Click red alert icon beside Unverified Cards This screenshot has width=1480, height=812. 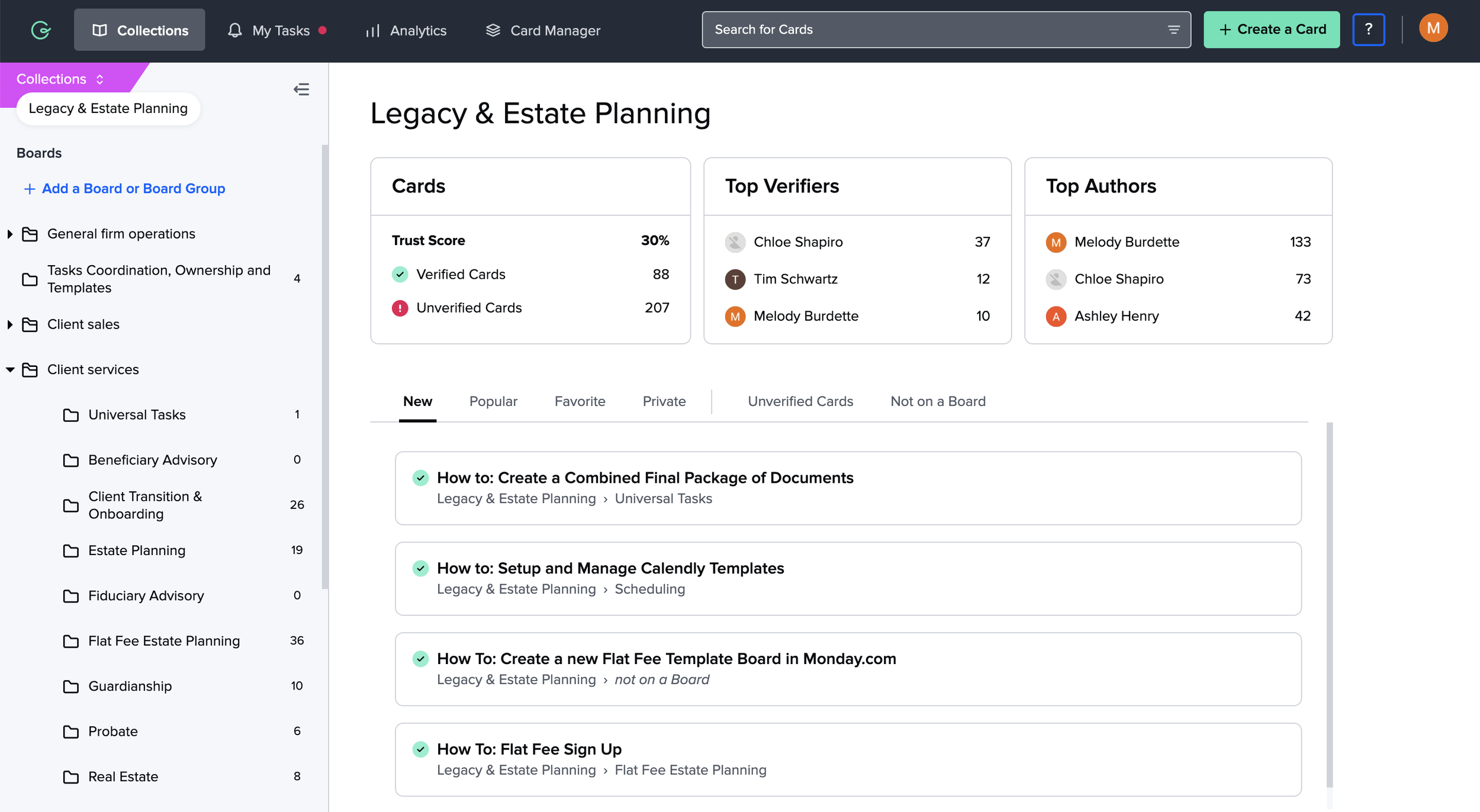pyautogui.click(x=400, y=308)
